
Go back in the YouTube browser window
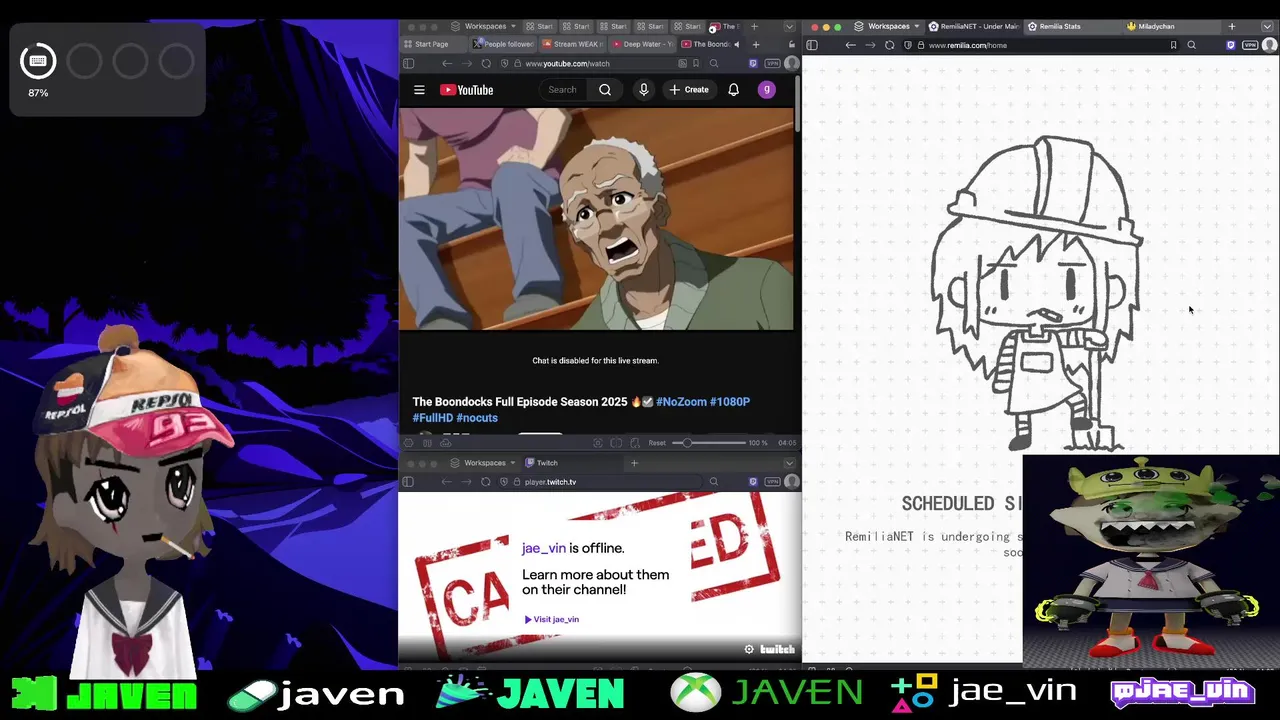tap(447, 63)
